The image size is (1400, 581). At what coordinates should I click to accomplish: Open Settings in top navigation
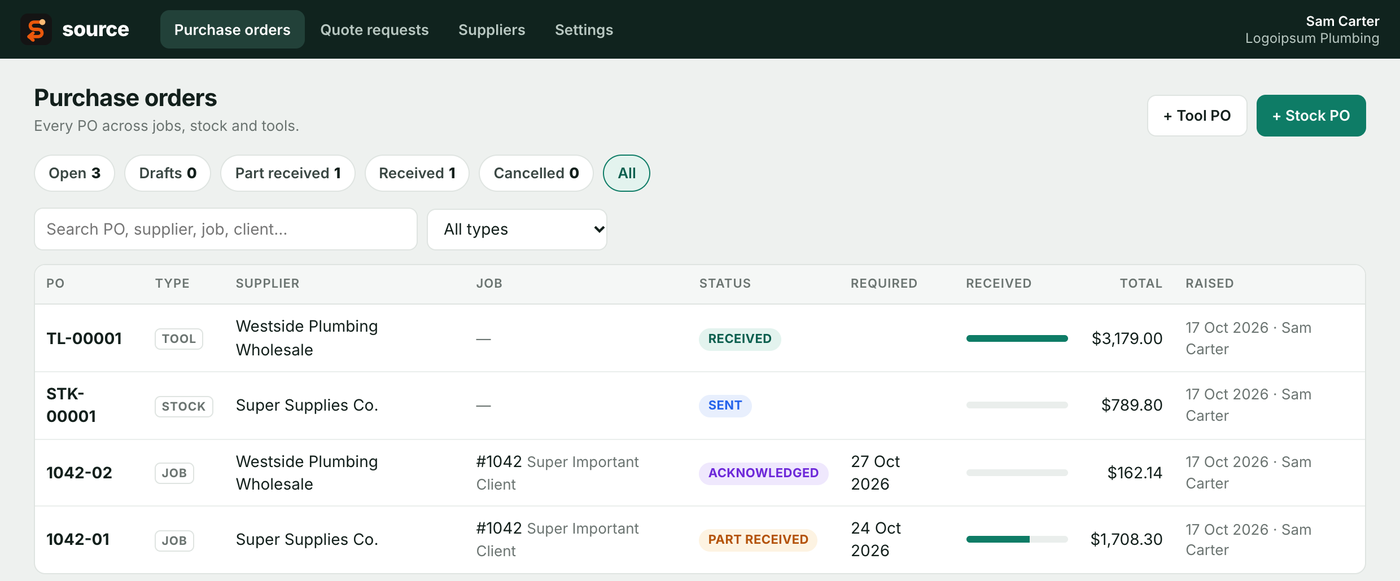click(x=584, y=30)
